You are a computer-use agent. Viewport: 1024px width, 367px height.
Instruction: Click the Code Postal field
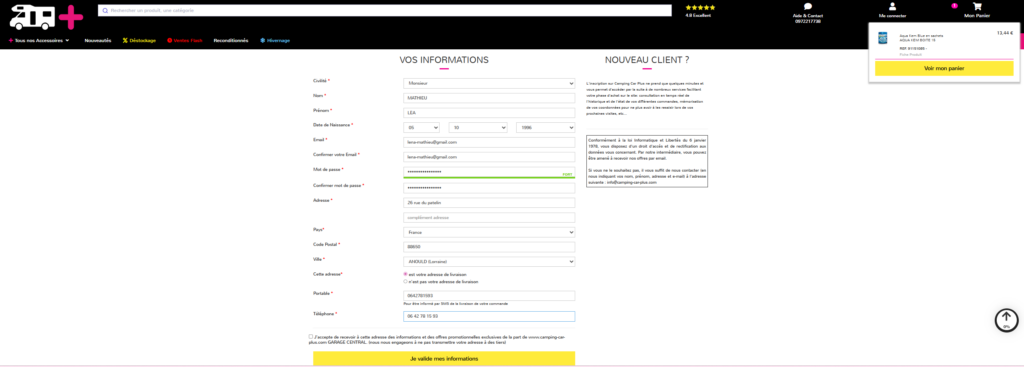[x=489, y=247]
